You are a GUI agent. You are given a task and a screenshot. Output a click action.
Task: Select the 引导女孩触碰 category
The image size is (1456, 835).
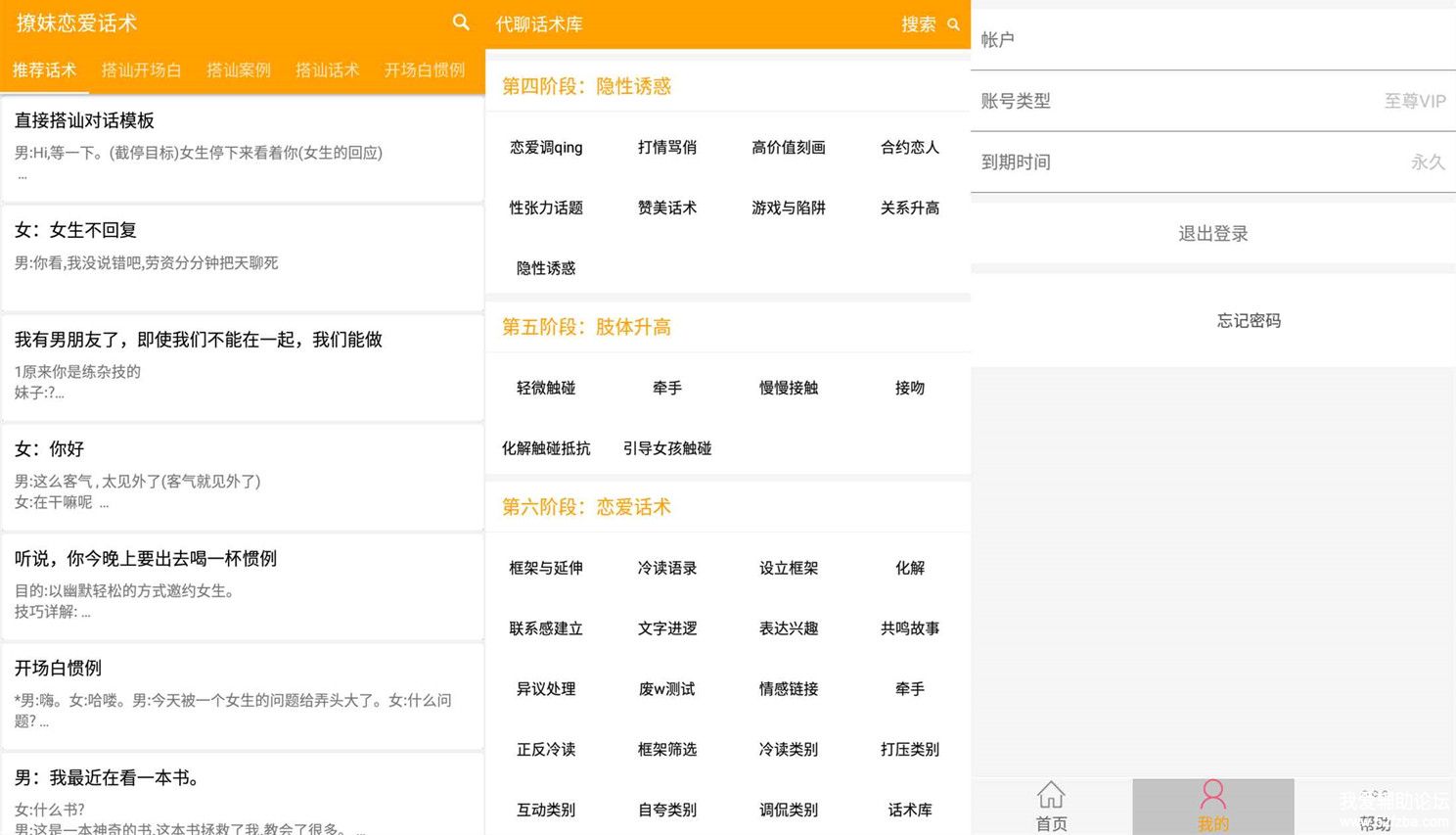(667, 448)
